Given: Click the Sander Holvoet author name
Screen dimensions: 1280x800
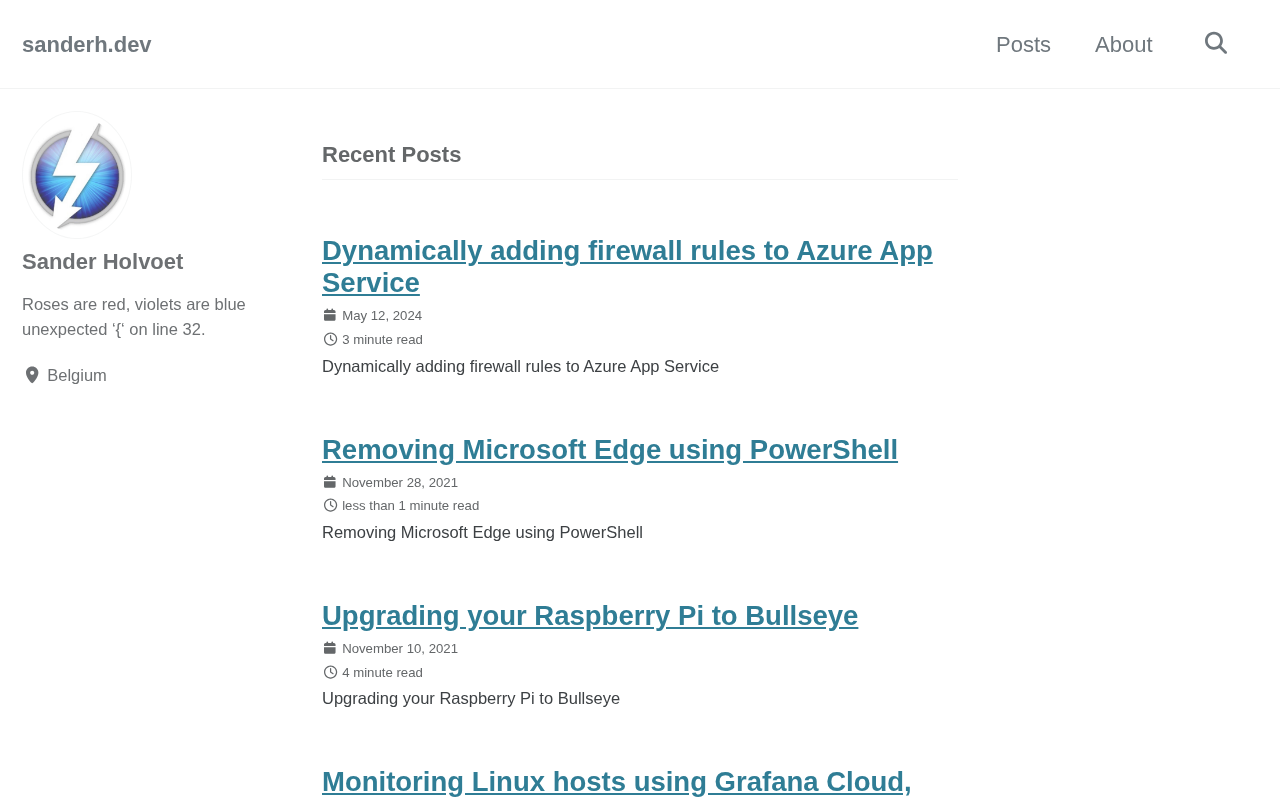Looking at the screenshot, I should point(103,262).
